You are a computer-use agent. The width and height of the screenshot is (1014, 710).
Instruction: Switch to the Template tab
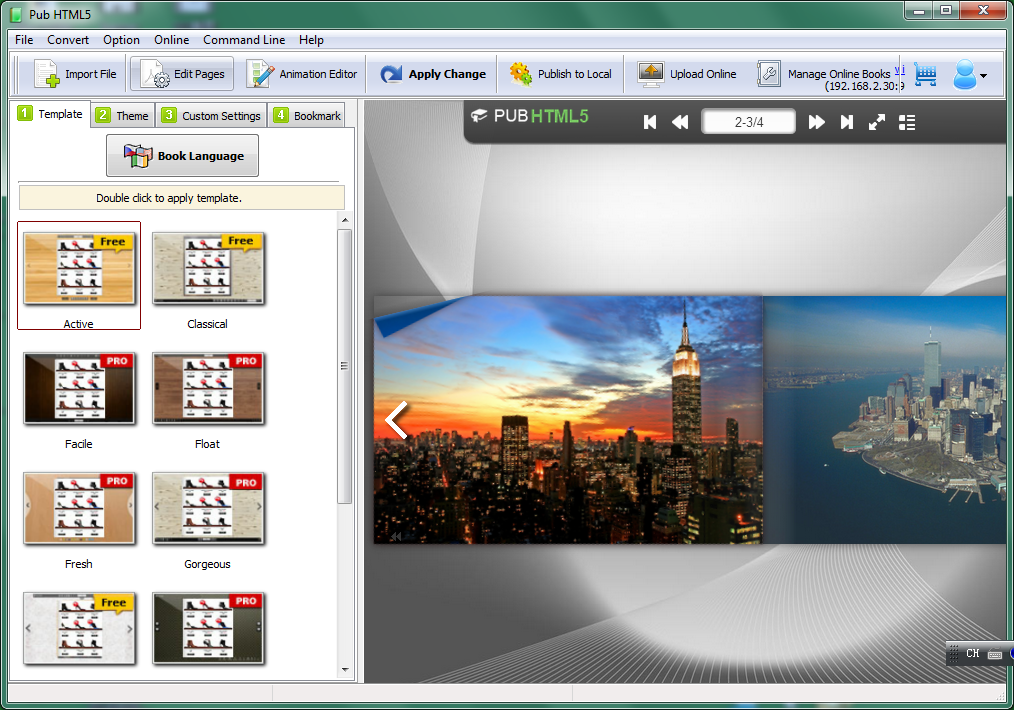(50, 114)
